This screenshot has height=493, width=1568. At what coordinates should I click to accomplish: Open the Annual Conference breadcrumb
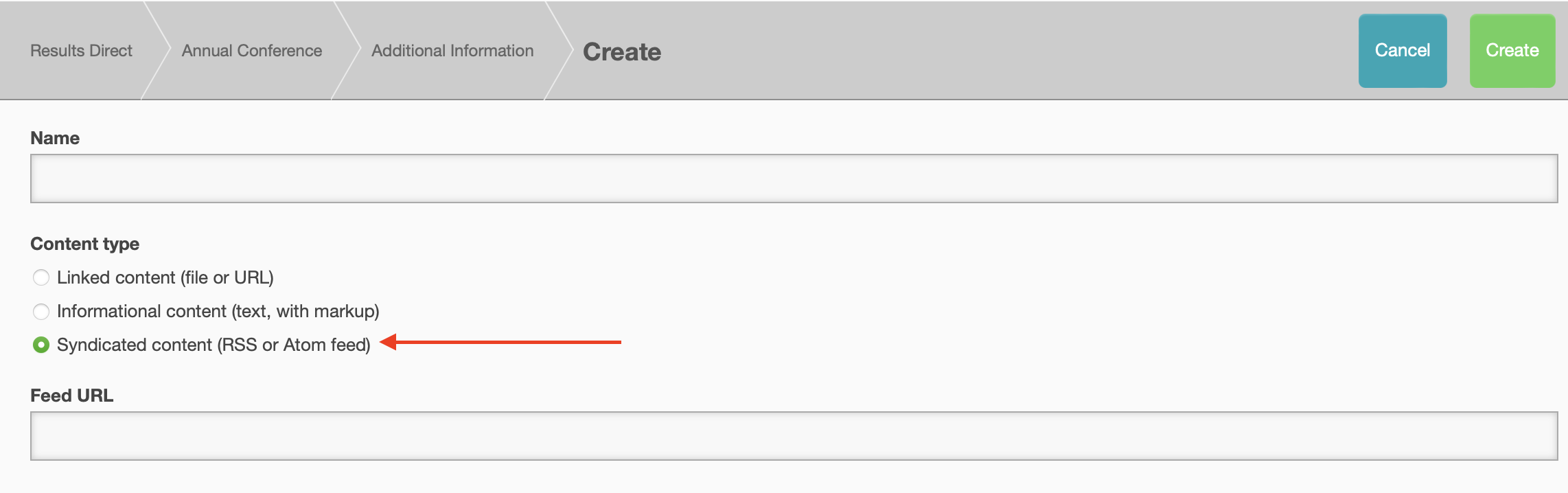251,51
